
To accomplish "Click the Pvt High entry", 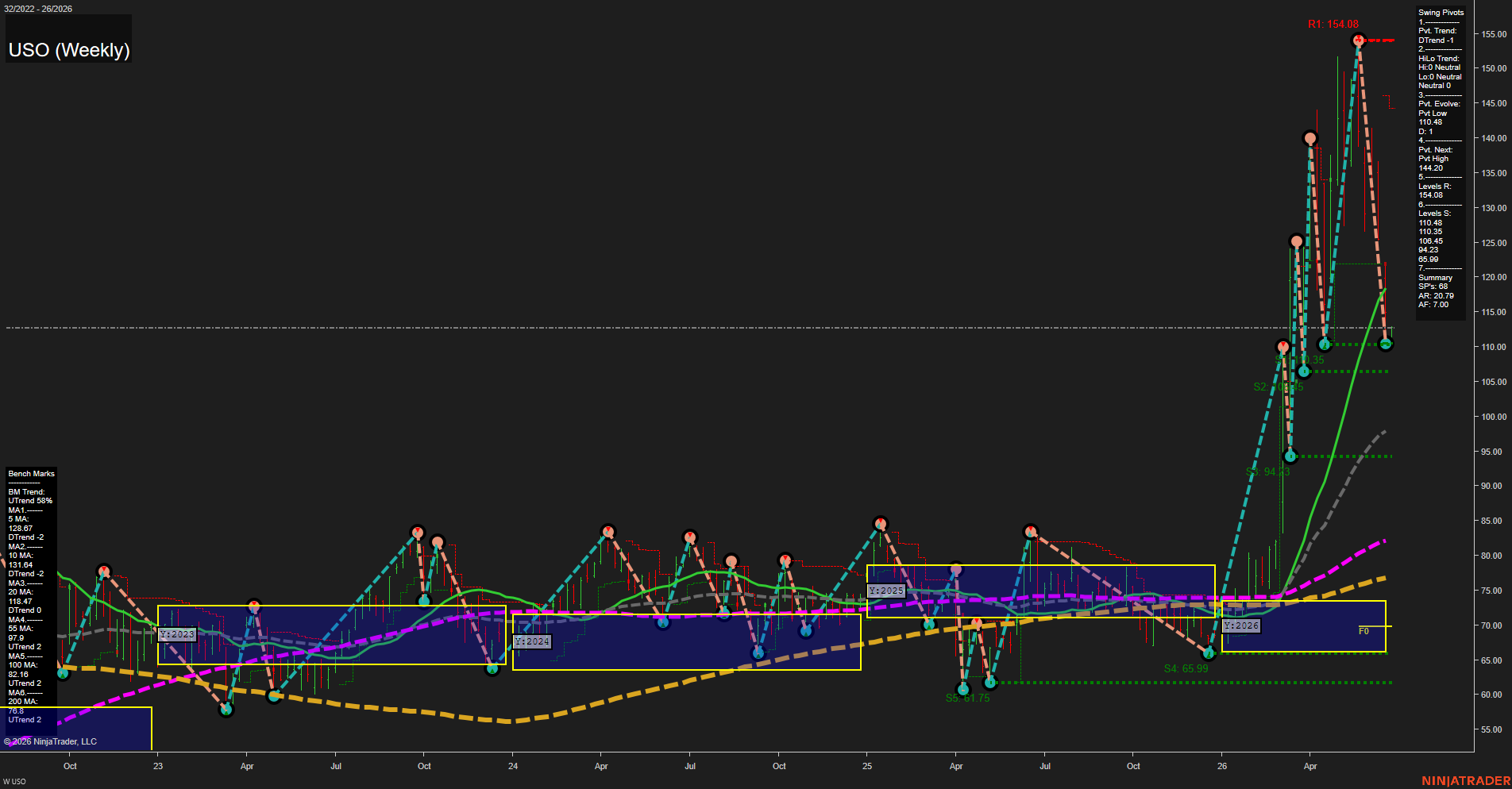I will (1433, 159).
